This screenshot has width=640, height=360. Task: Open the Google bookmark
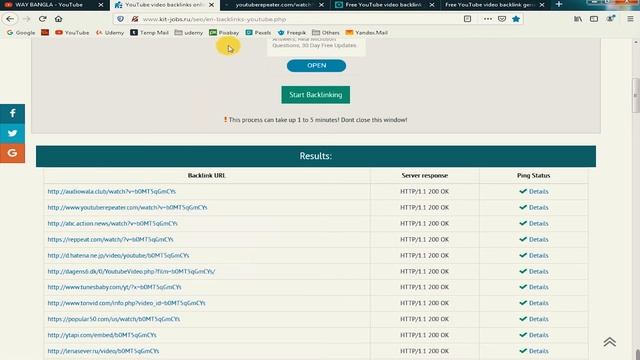[x=21, y=33]
